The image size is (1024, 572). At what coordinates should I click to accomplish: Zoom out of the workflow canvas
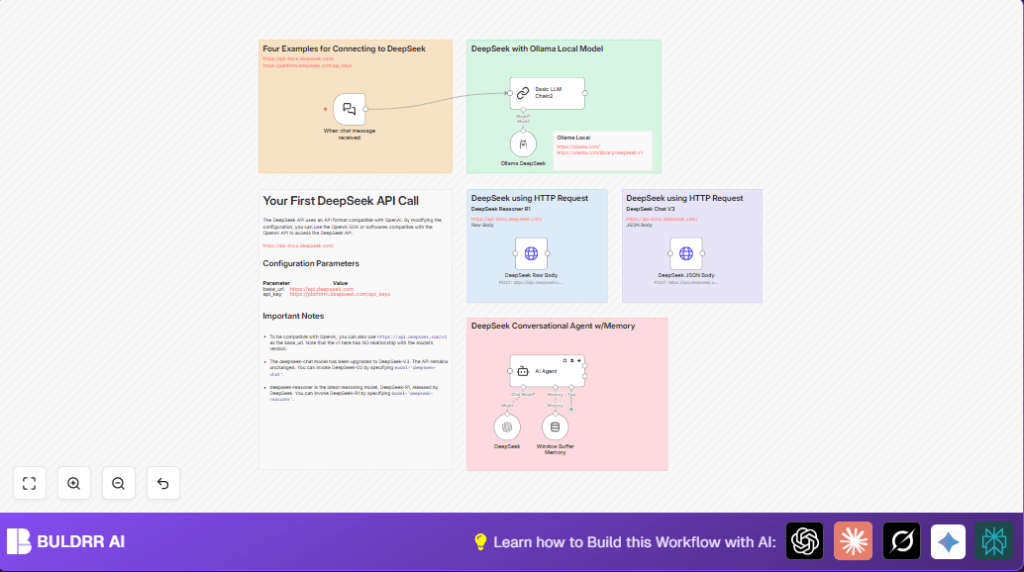[118, 483]
